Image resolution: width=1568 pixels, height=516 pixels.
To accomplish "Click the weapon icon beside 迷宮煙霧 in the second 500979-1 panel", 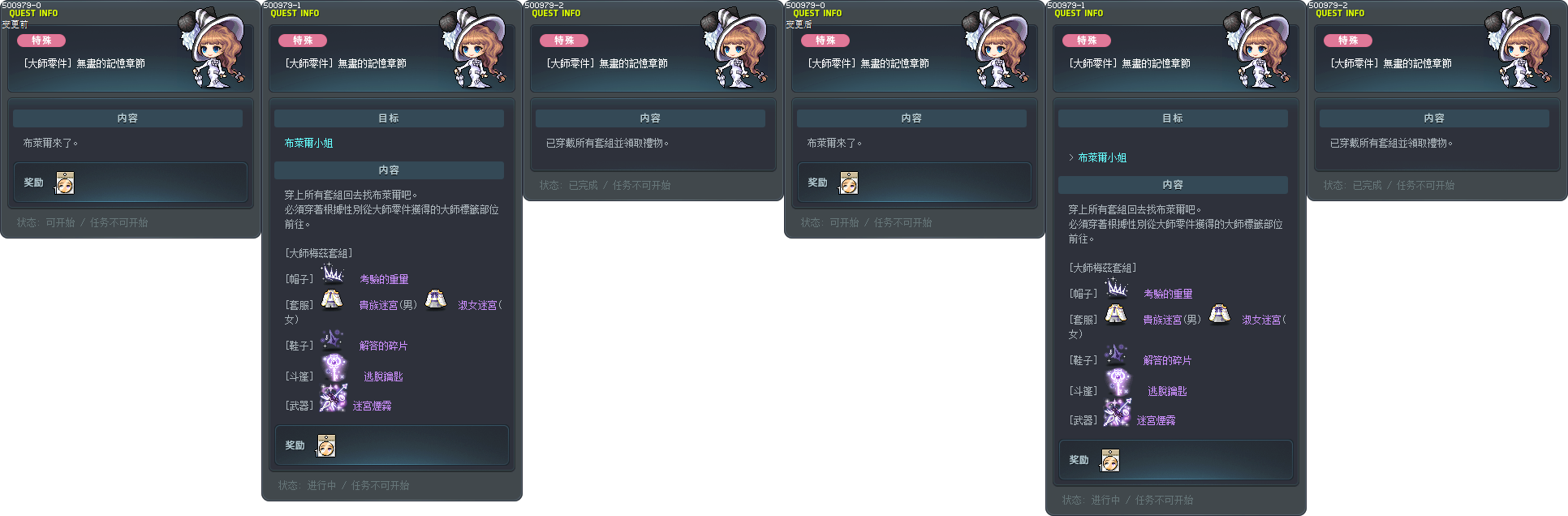I will 1117,413.
